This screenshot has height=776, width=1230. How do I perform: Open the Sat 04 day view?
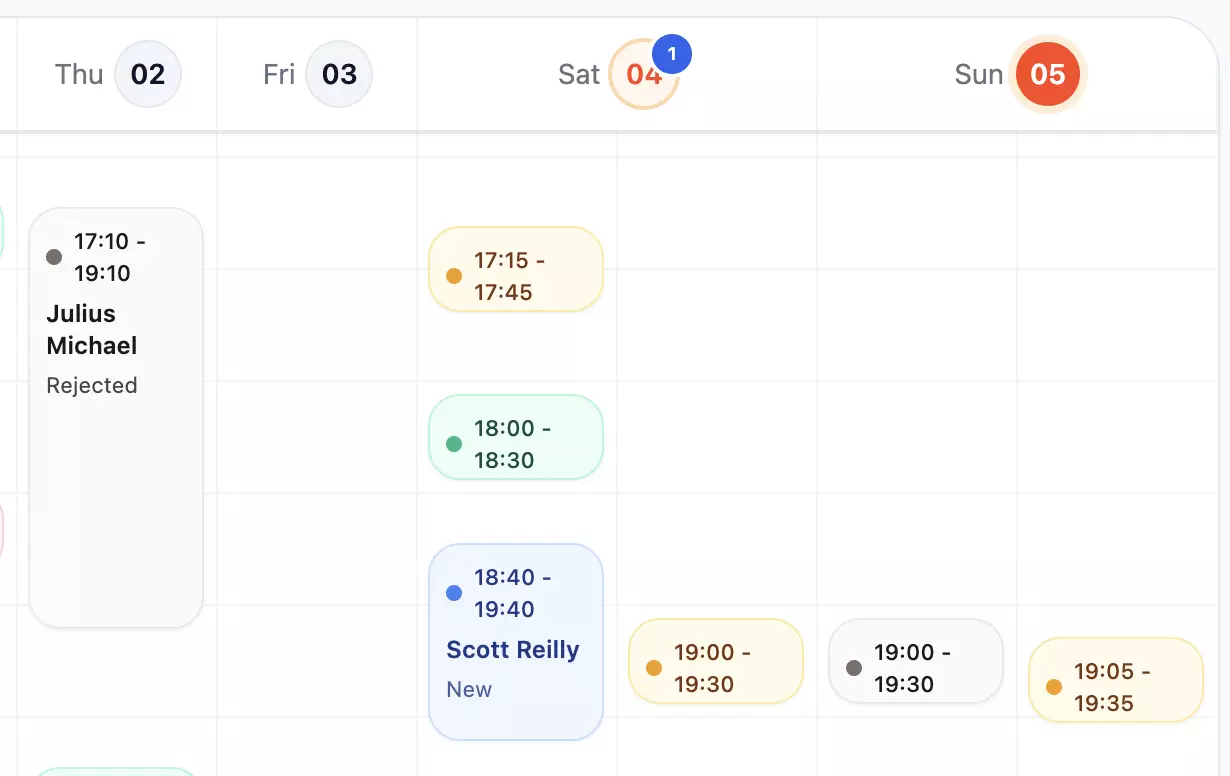pyautogui.click(x=644, y=74)
